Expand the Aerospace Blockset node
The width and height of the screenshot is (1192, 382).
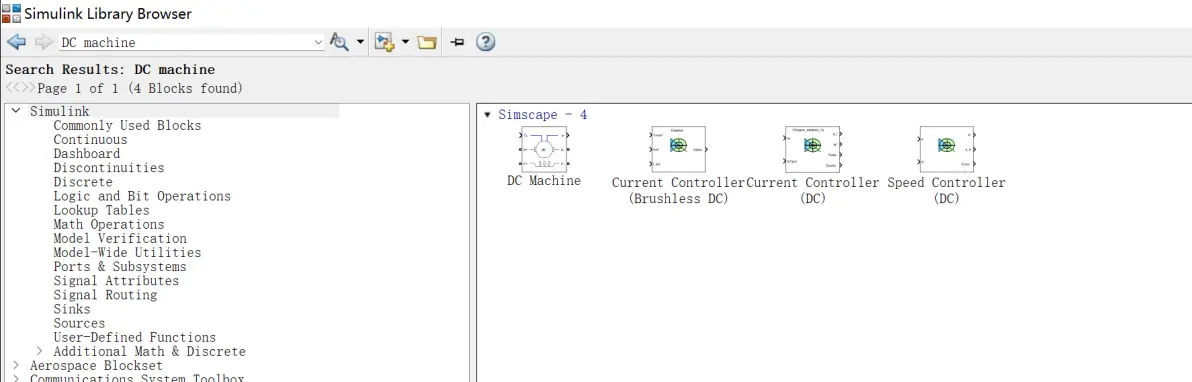(16, 366)
